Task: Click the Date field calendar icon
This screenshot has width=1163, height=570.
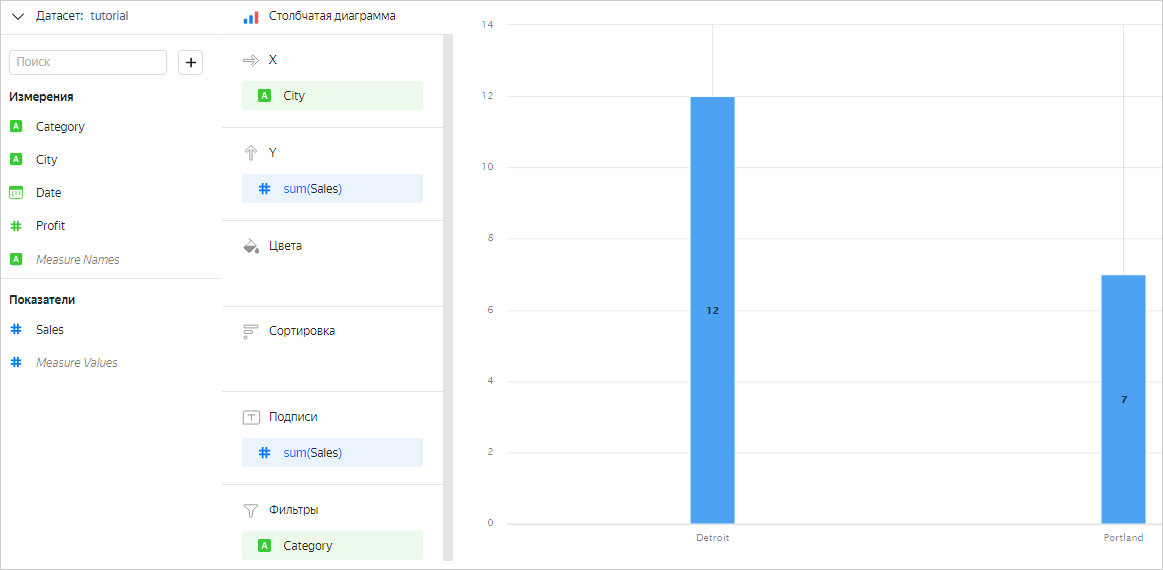Action: pos(16,193)
